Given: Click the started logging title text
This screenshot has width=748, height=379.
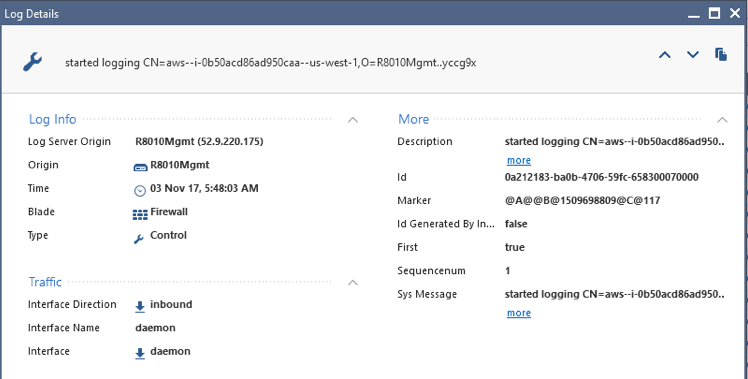Looking at the screenshot, I should pos(270,63).
